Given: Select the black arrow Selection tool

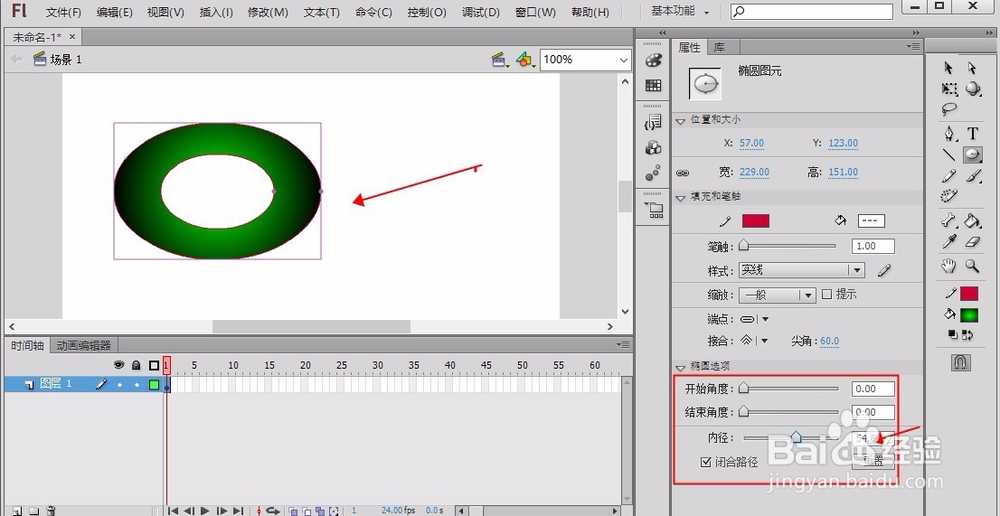Looking at the screenshot, I should pos(948,68).
